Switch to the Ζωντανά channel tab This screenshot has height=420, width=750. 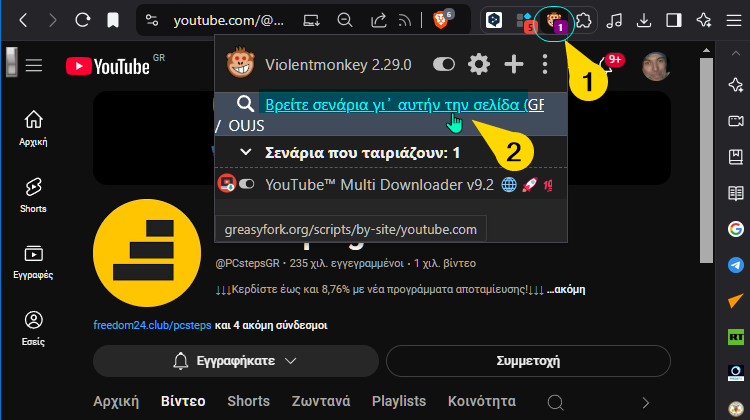point(321,401)
